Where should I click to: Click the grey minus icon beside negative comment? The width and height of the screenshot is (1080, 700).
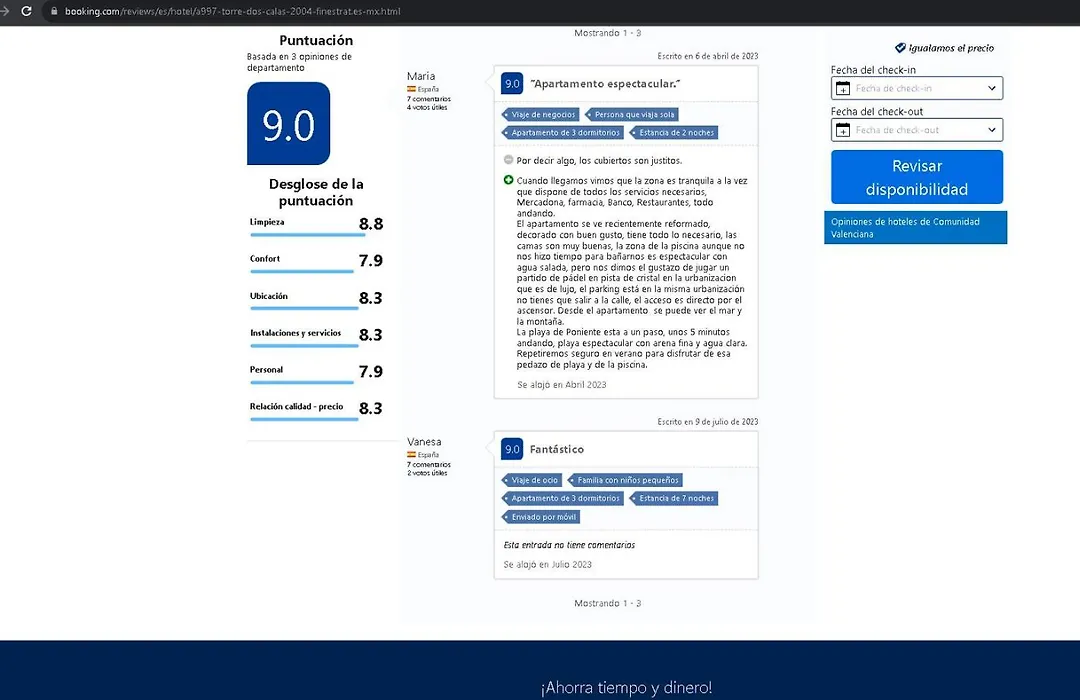(x=508, y=160)
